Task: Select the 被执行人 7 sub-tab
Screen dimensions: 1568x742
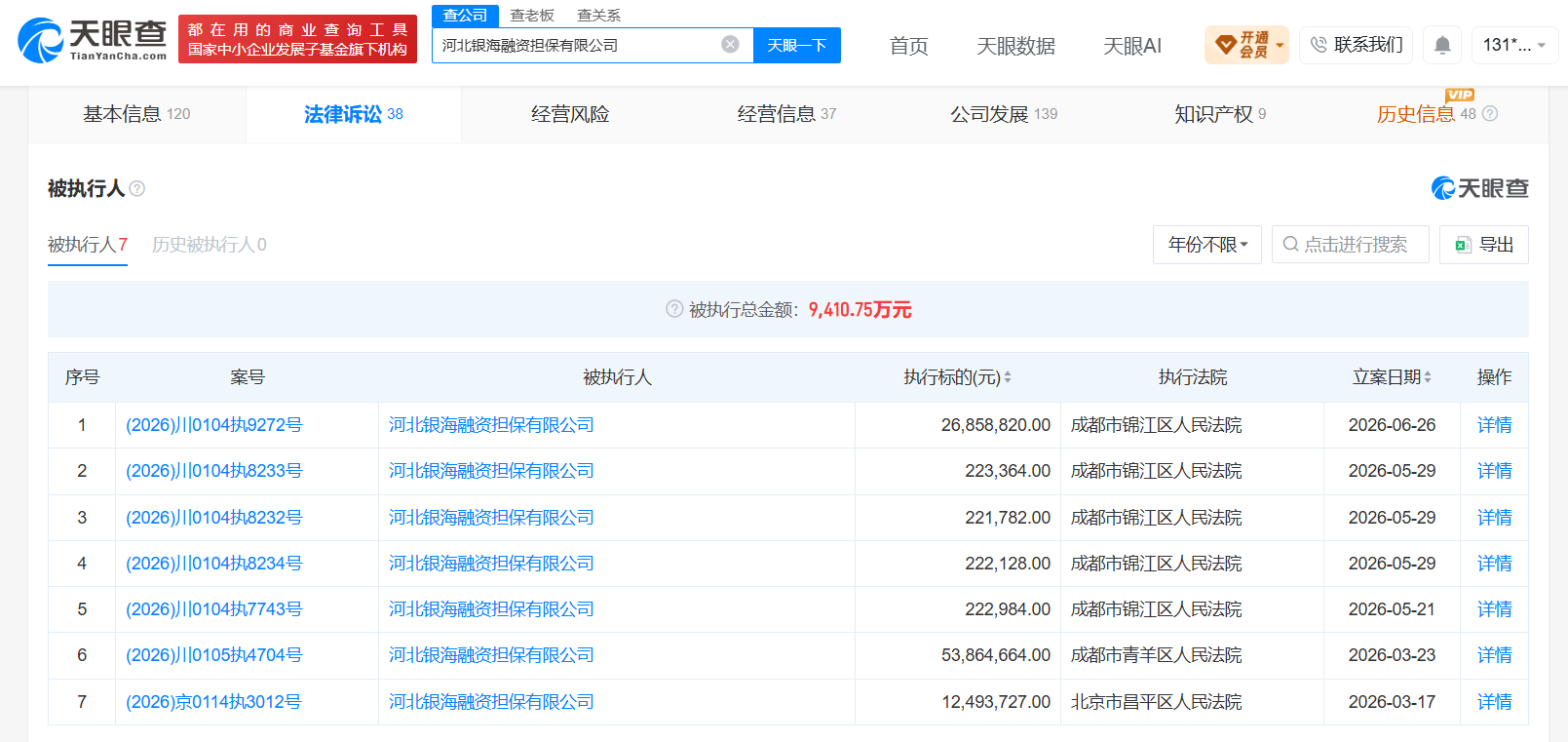Action: click(x=88, y=245)
